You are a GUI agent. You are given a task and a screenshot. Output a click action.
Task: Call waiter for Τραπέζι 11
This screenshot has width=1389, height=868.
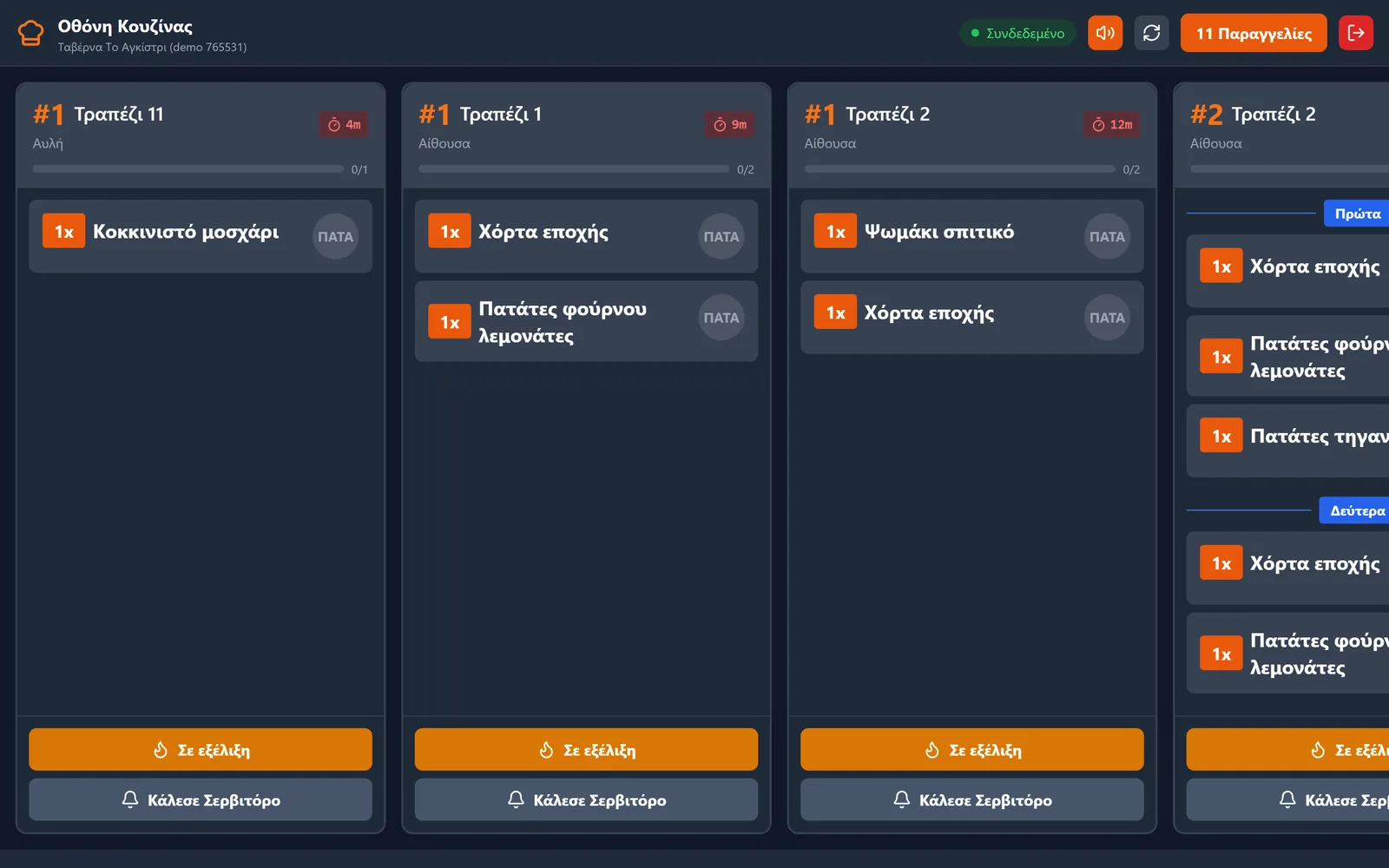201,799
